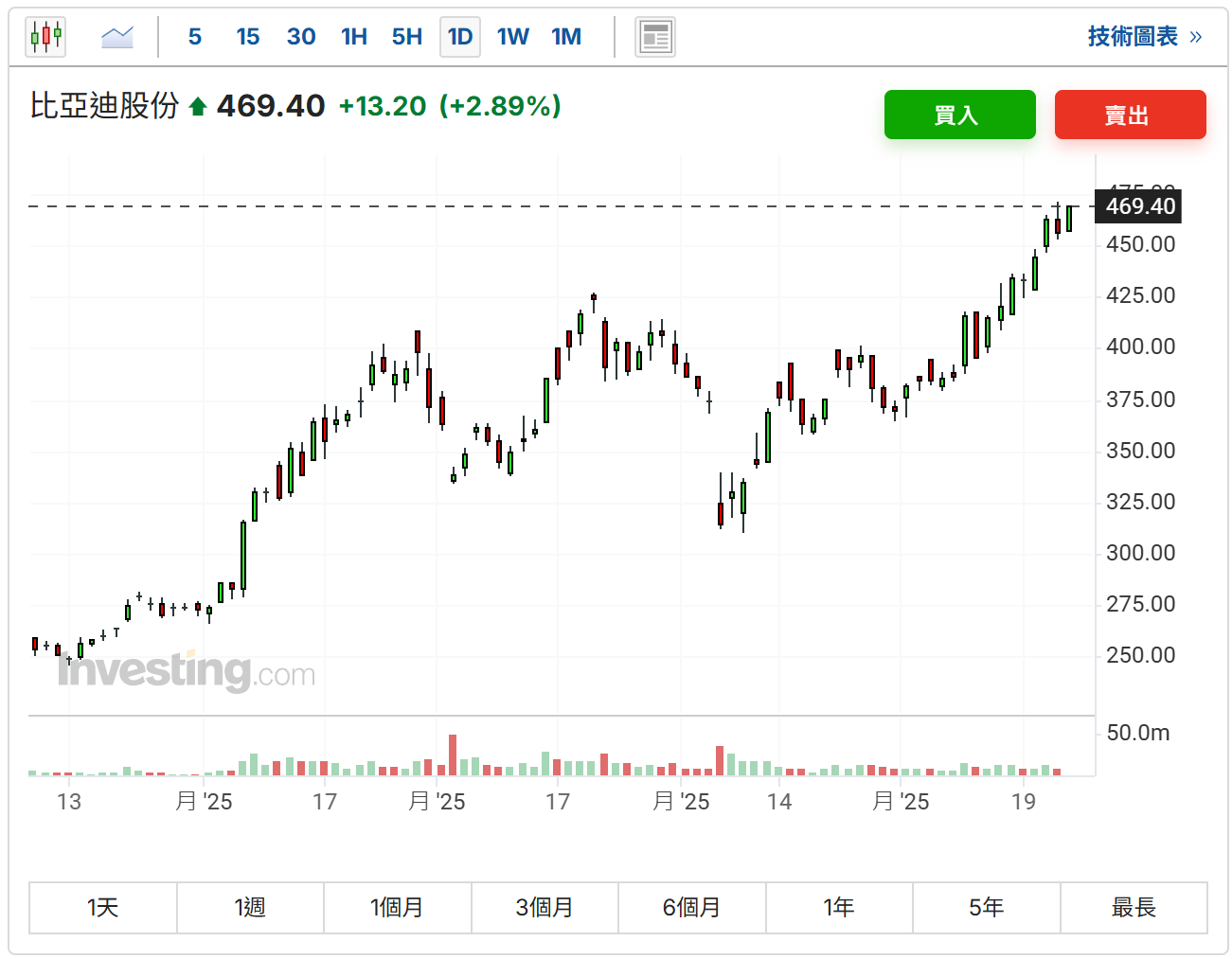The width and height of the screenshot is (1232, 959).
Task: Set range to 3個月
Action: click(x=545, y=908)
